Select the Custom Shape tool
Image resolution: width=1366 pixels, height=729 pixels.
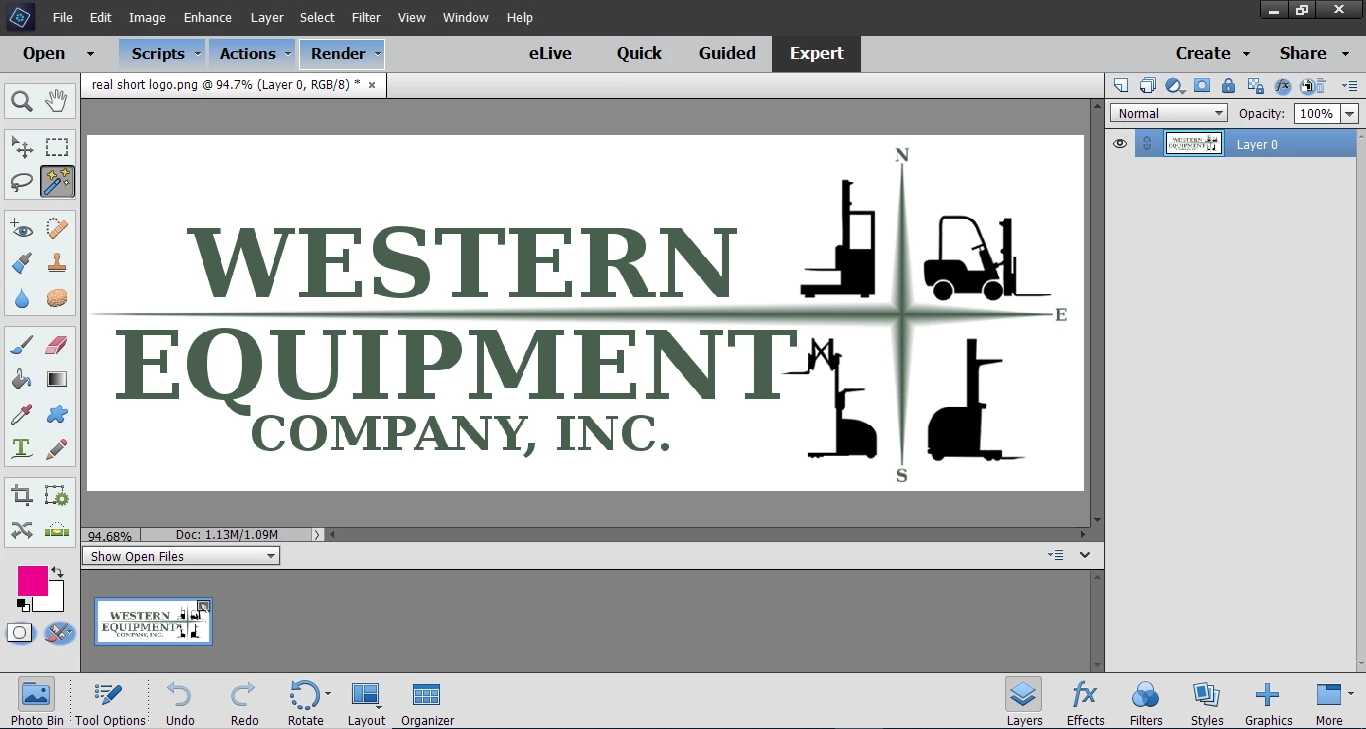(57, 414)
